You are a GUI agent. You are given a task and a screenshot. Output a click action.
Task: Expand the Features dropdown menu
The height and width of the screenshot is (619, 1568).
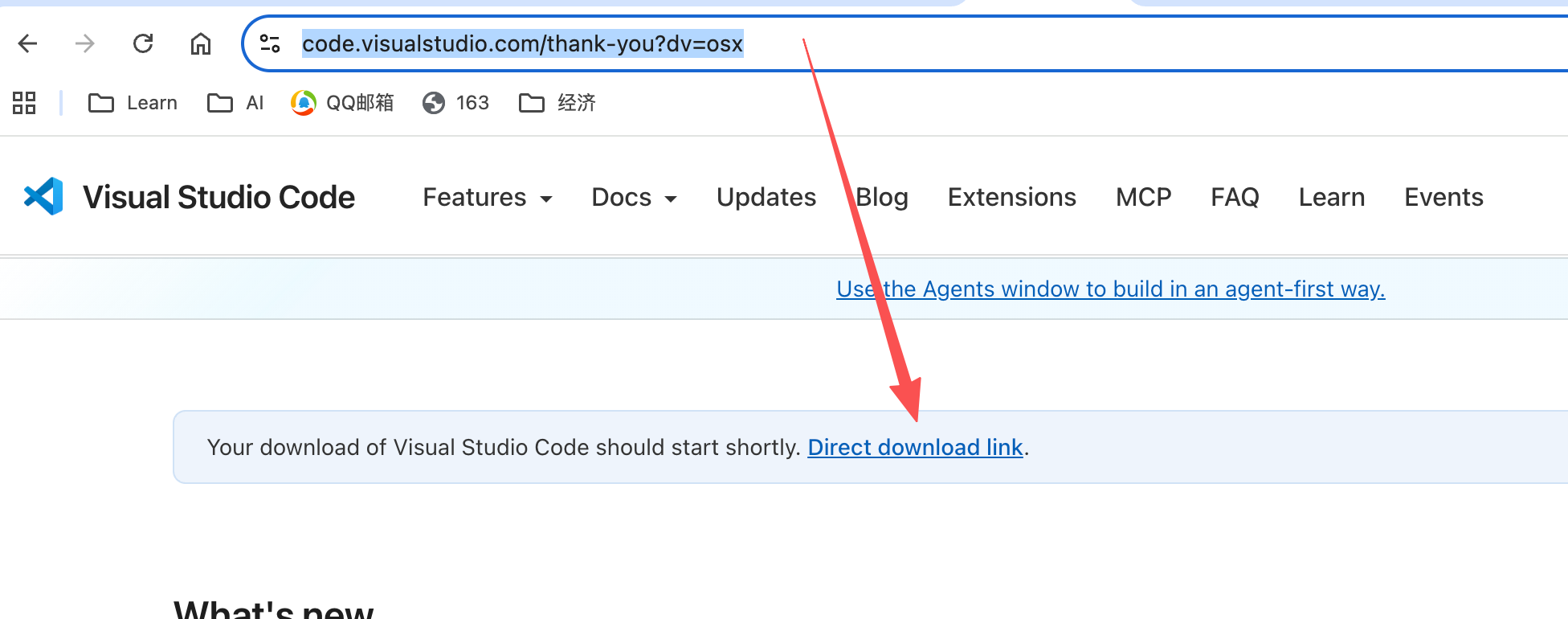488,198
